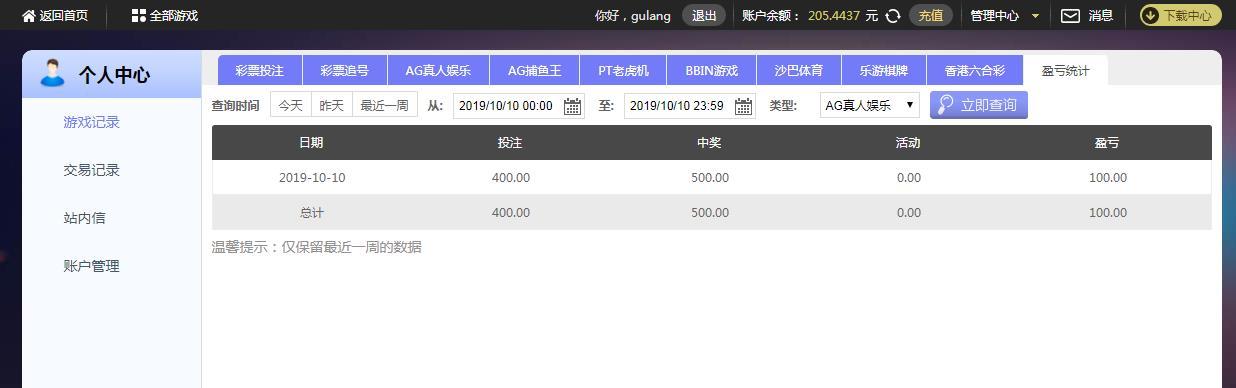Image resolution: width=1236 pixels, height=388 pixels.
Task: Click the 100.00 profit in the 2019-10-10 row
Action: coord(1108,178)
